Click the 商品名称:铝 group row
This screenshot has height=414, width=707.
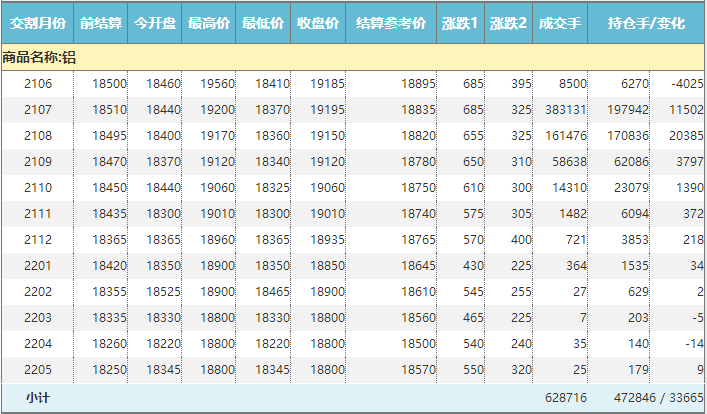(x=40, y=57)
